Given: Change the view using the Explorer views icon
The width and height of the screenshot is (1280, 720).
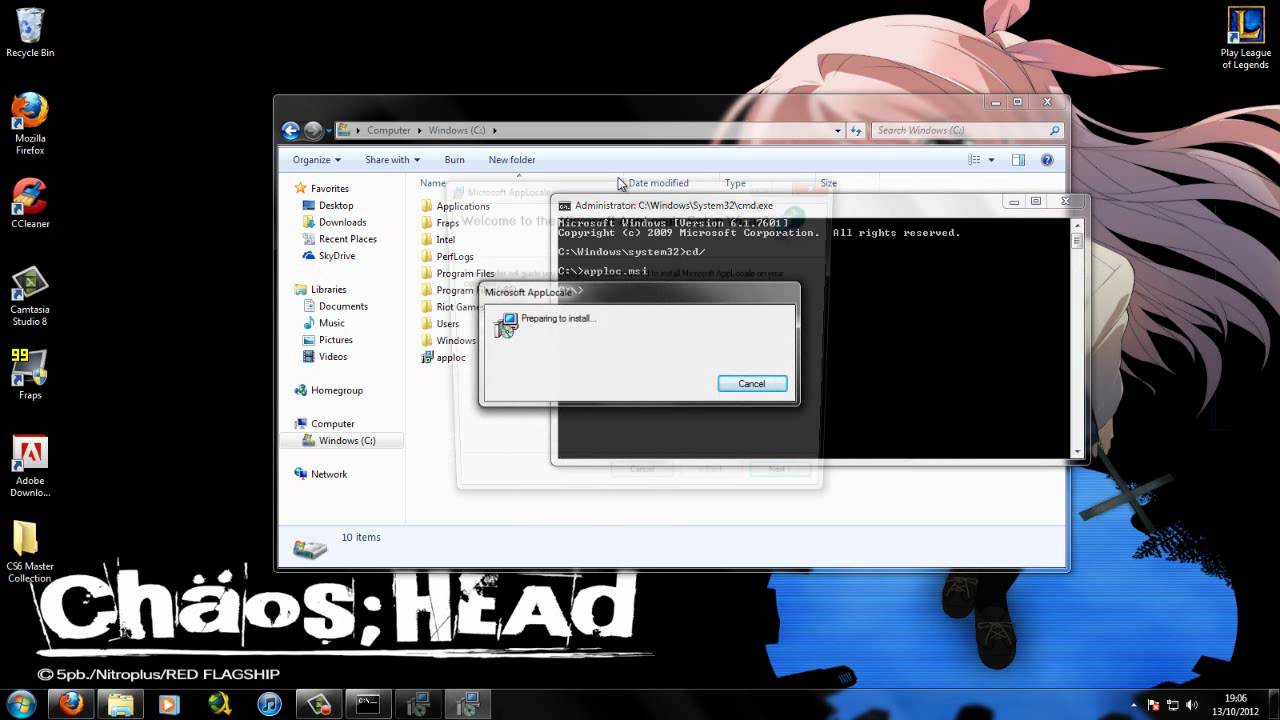Looking at the screenshot, I should [x=974, y=160].
